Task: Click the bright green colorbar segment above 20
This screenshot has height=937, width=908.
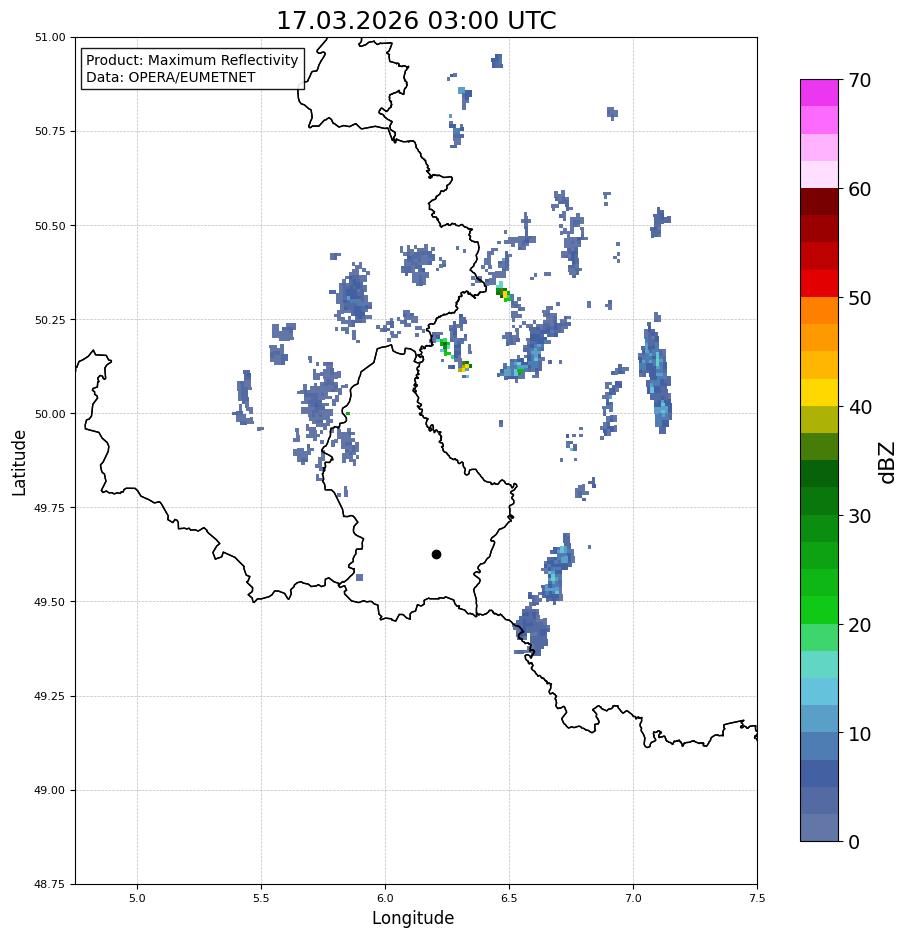Action: (820, 610)
